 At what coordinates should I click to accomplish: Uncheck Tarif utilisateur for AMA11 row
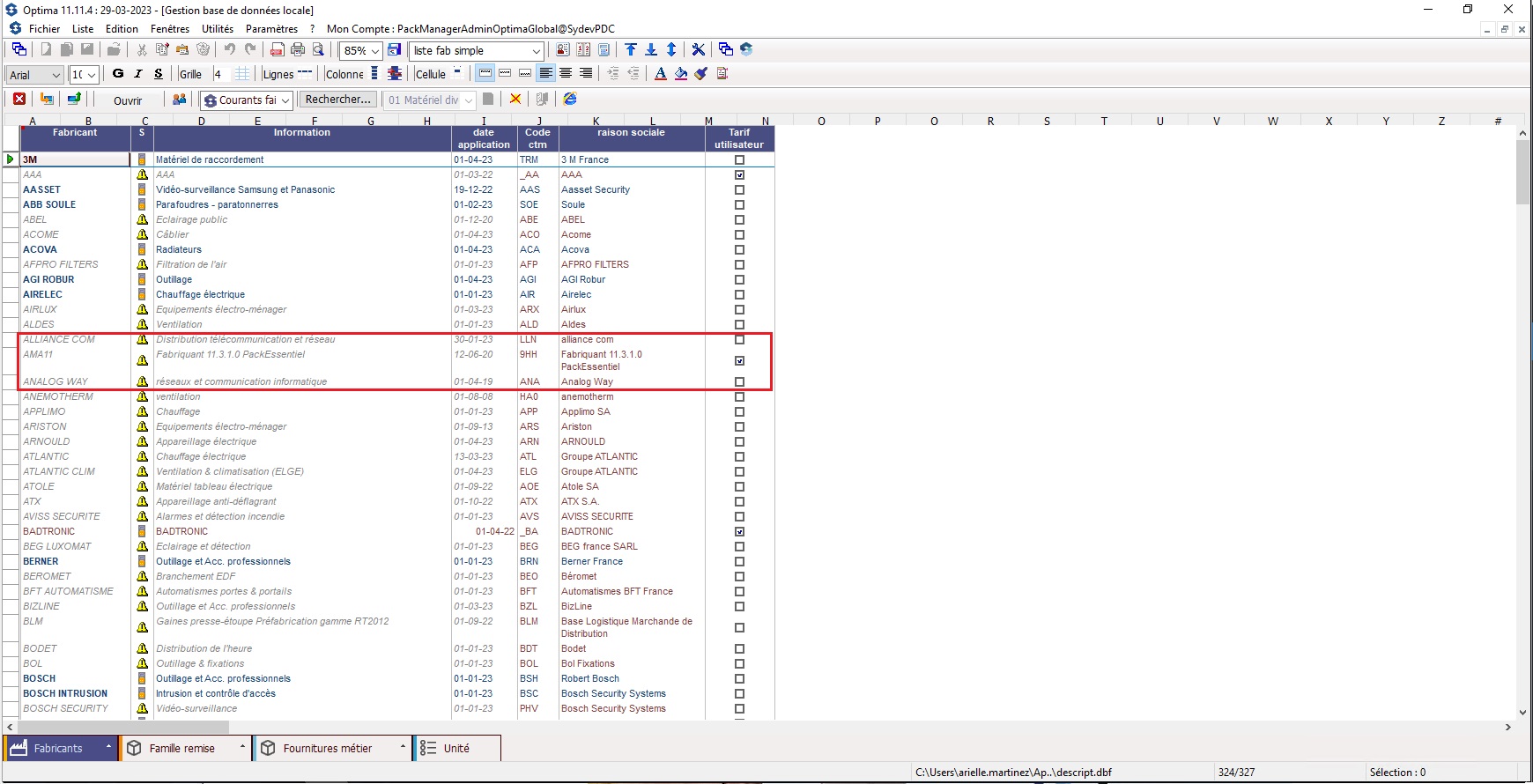[739, 361]
